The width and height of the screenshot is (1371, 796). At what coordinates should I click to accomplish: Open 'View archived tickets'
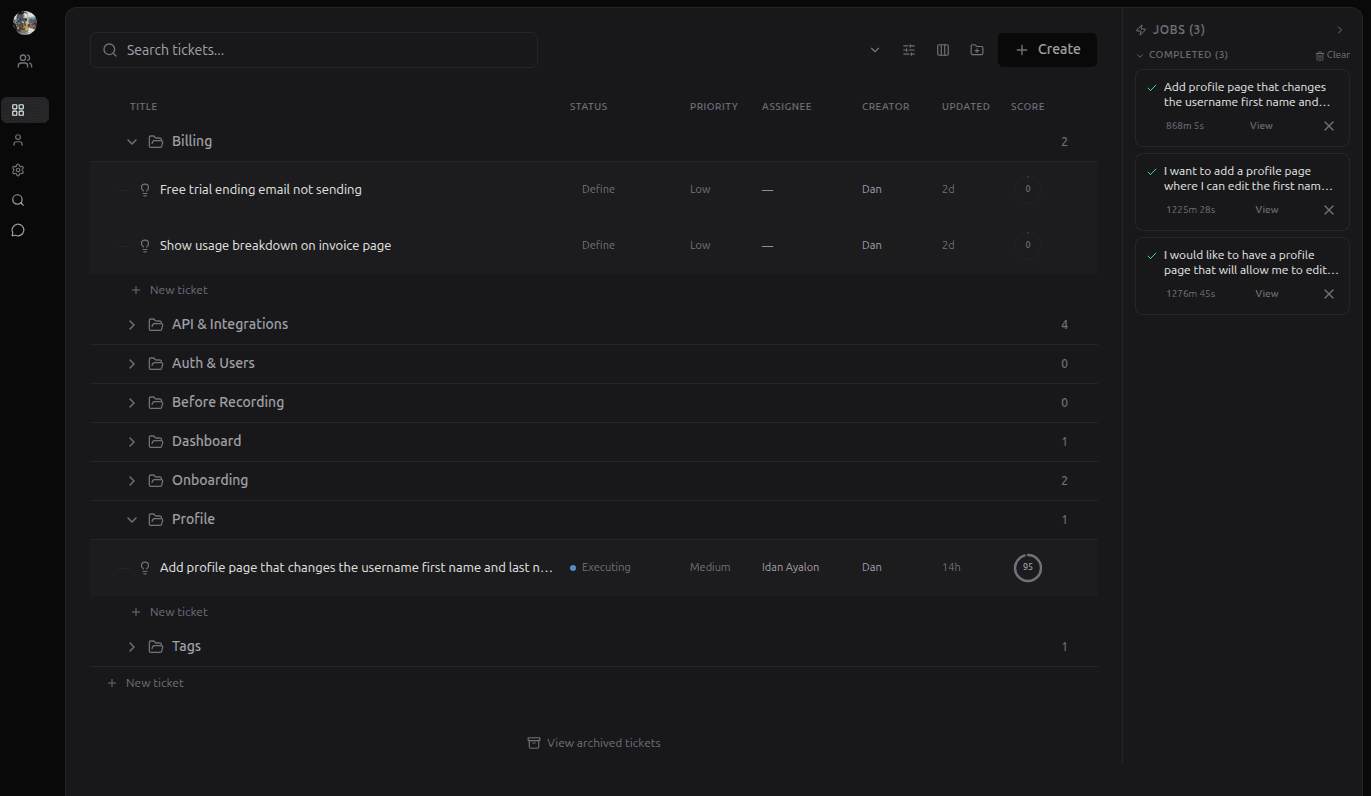[593, 743]
